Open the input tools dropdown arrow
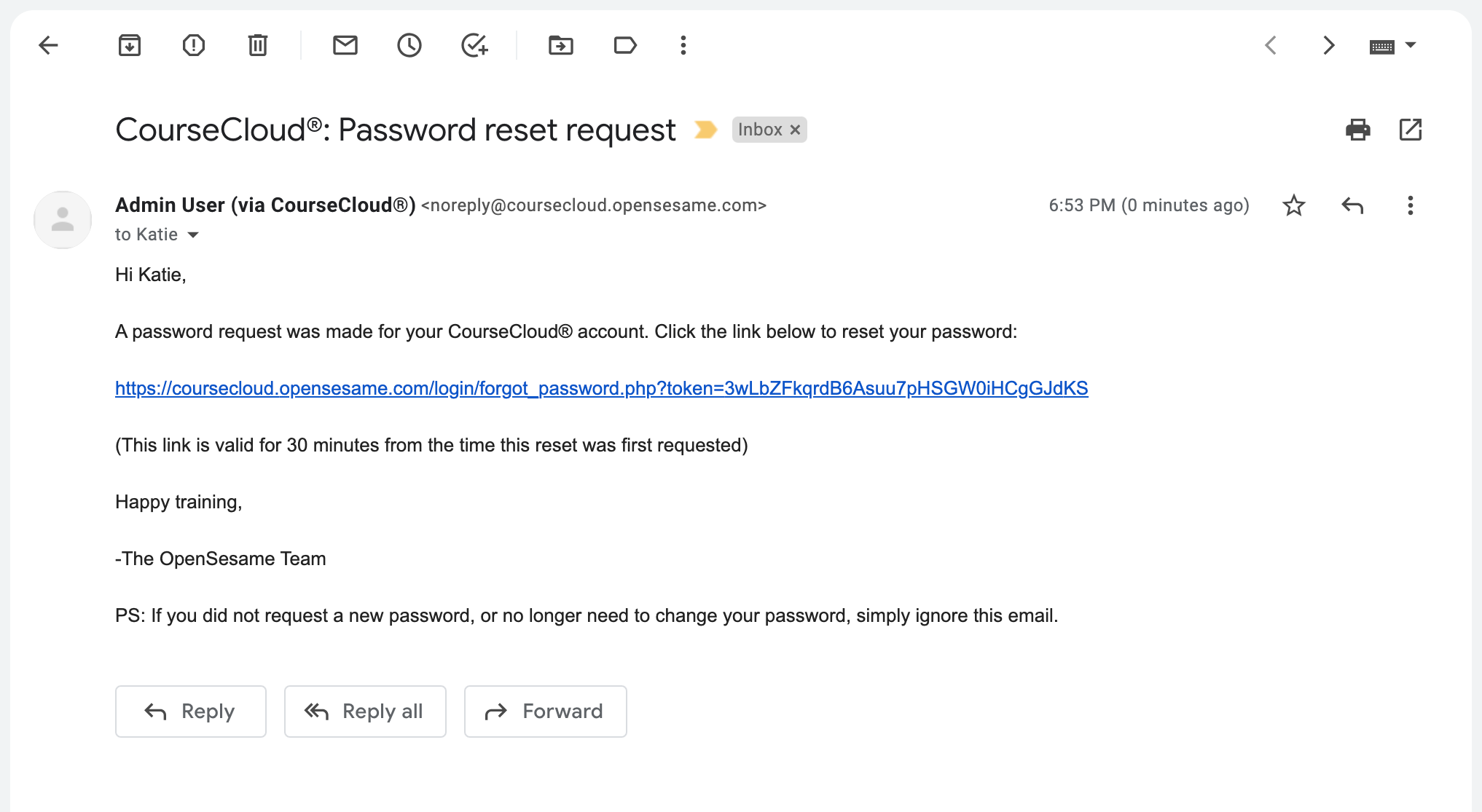Image resolution: width=1482 pixels, height=812 pixels. point(1411,45)
